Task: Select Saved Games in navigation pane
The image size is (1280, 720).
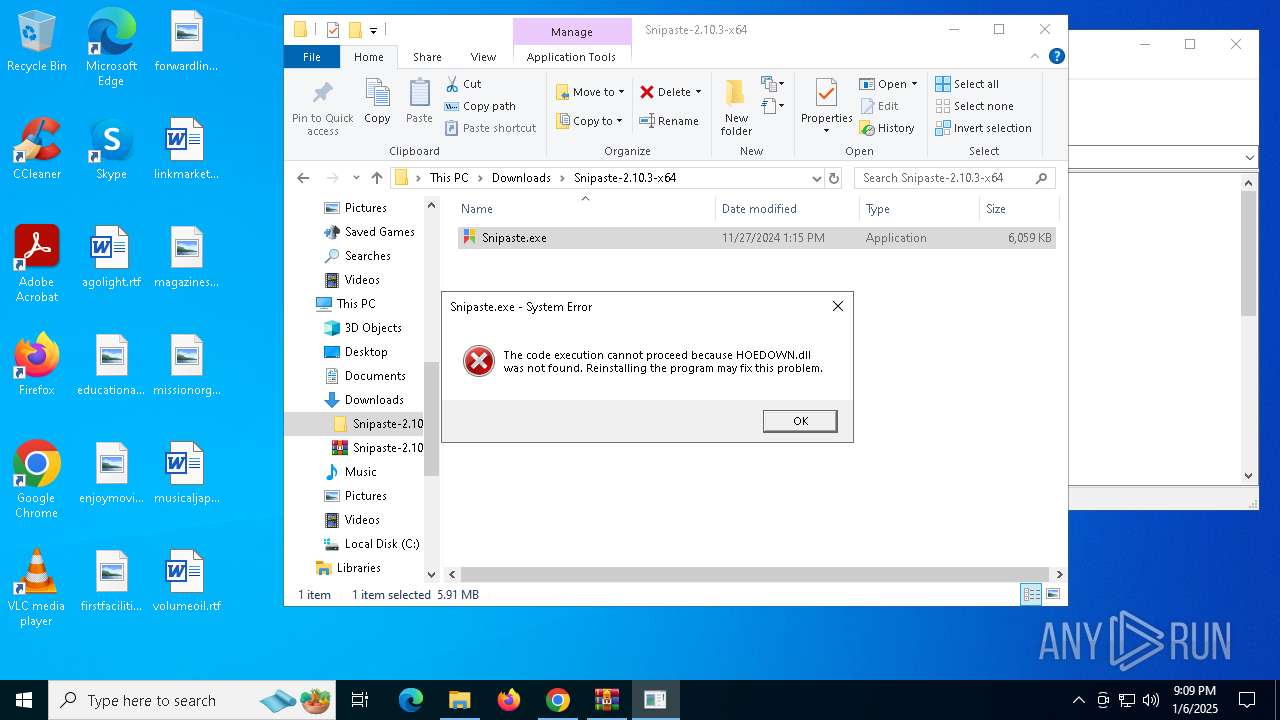Action: [379, 232]
